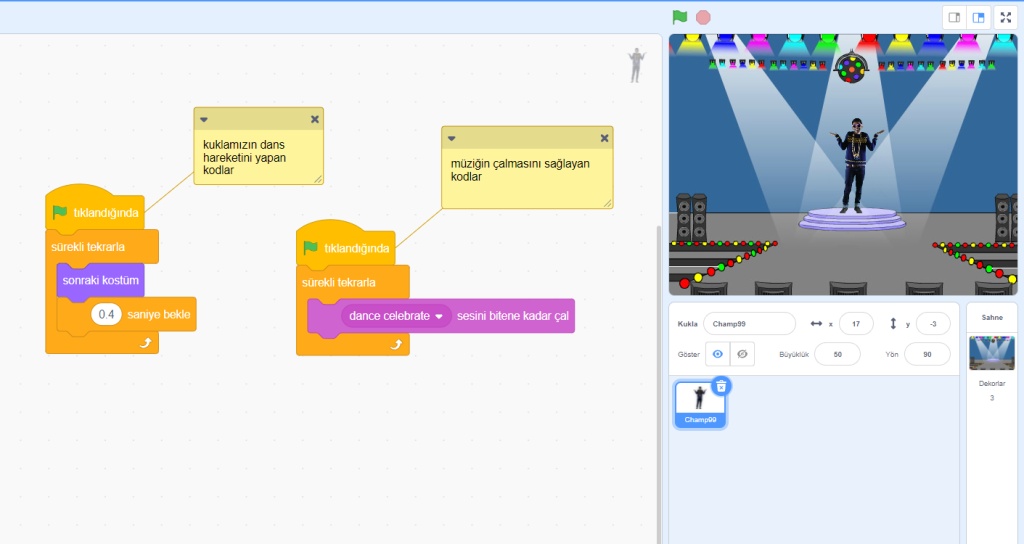Enter full screen stage mode
This screenshot has width=1024, height=544.
pos(1006,18)
